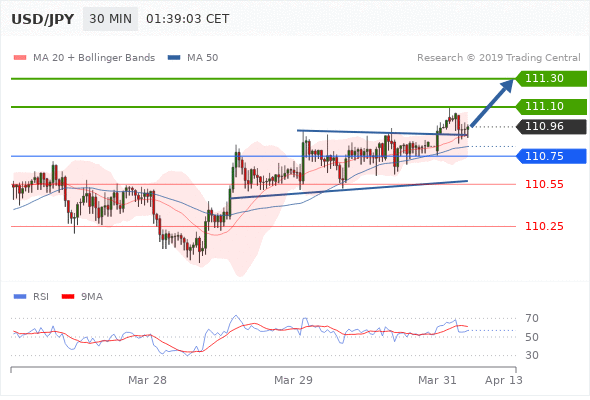Viewport: 590px width, 400px height.
Task: Click the MA 20 + Bollinger Bands label
Action: [94, 58]
